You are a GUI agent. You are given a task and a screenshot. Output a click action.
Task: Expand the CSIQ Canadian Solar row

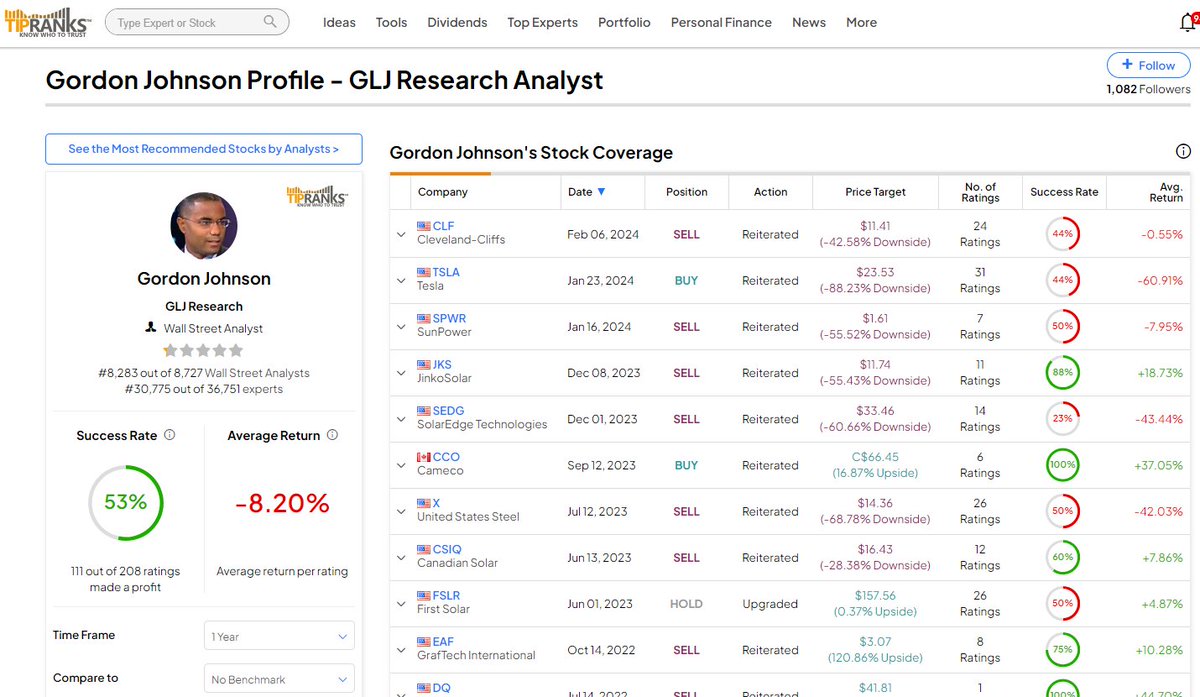pyautogui.click(x=401, y=557)
